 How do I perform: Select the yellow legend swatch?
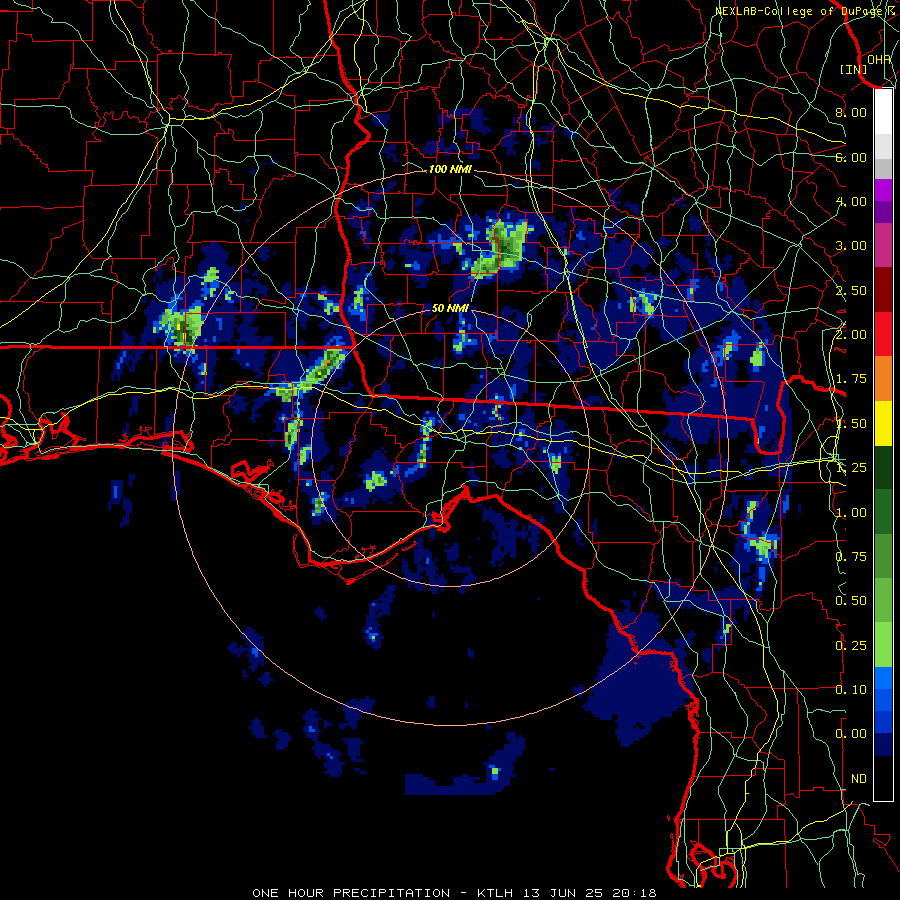[883, 424]
